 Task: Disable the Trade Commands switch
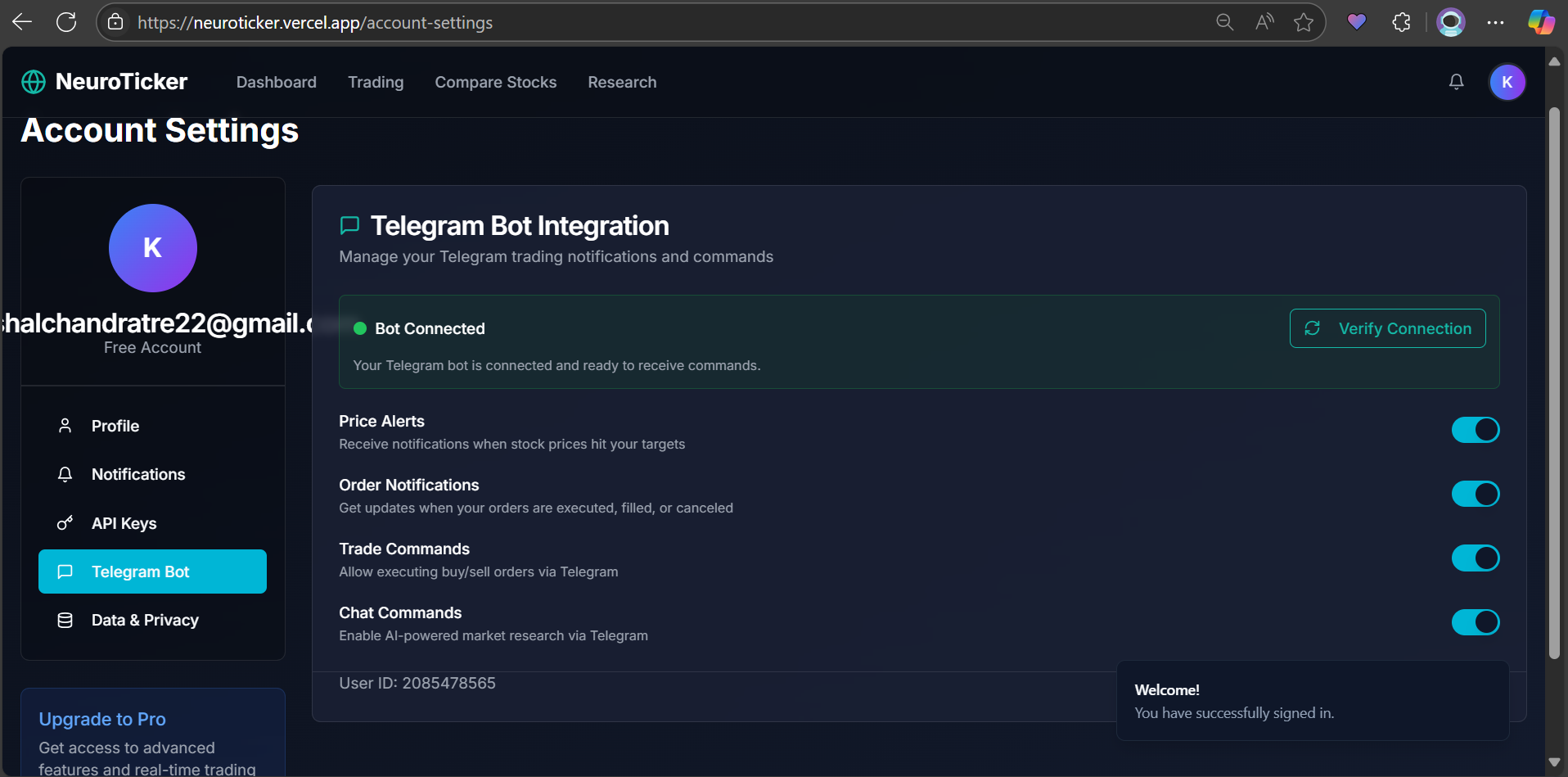[1476, 558]
